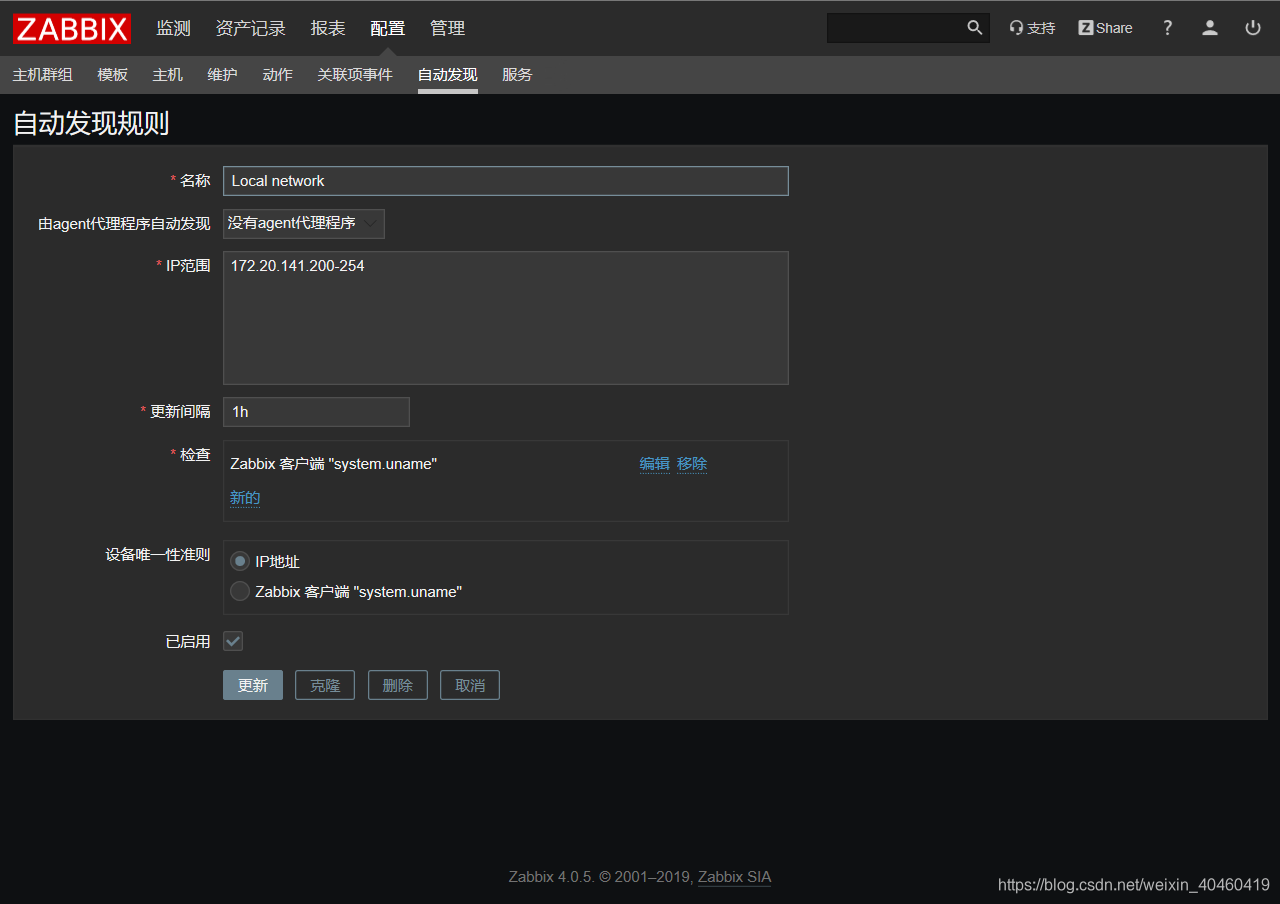The width and height of the screenshot is (1280, 904).
Task: Open the user profile icon
Action: 1210,28
